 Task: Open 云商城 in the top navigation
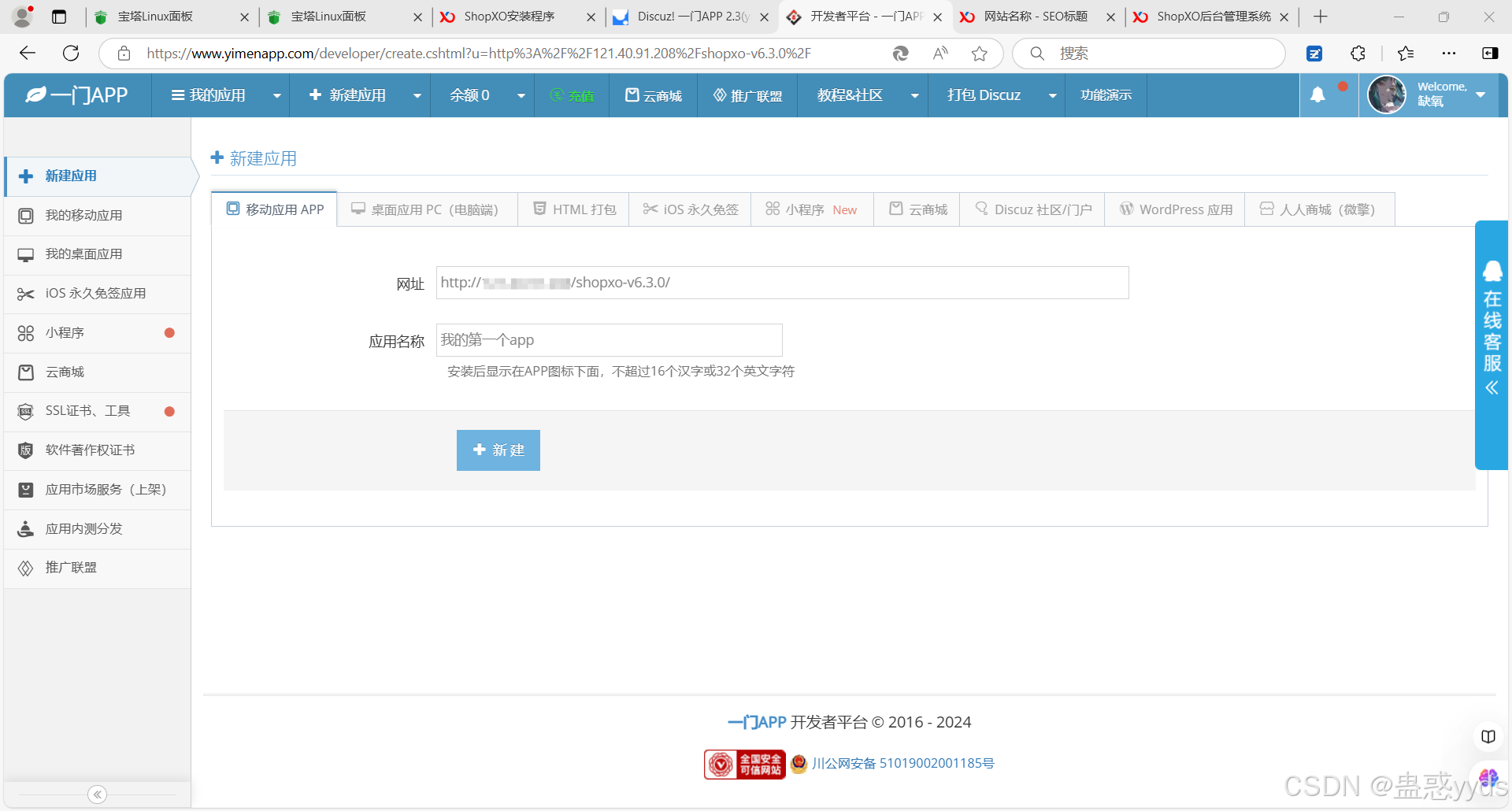click(654, 95)
